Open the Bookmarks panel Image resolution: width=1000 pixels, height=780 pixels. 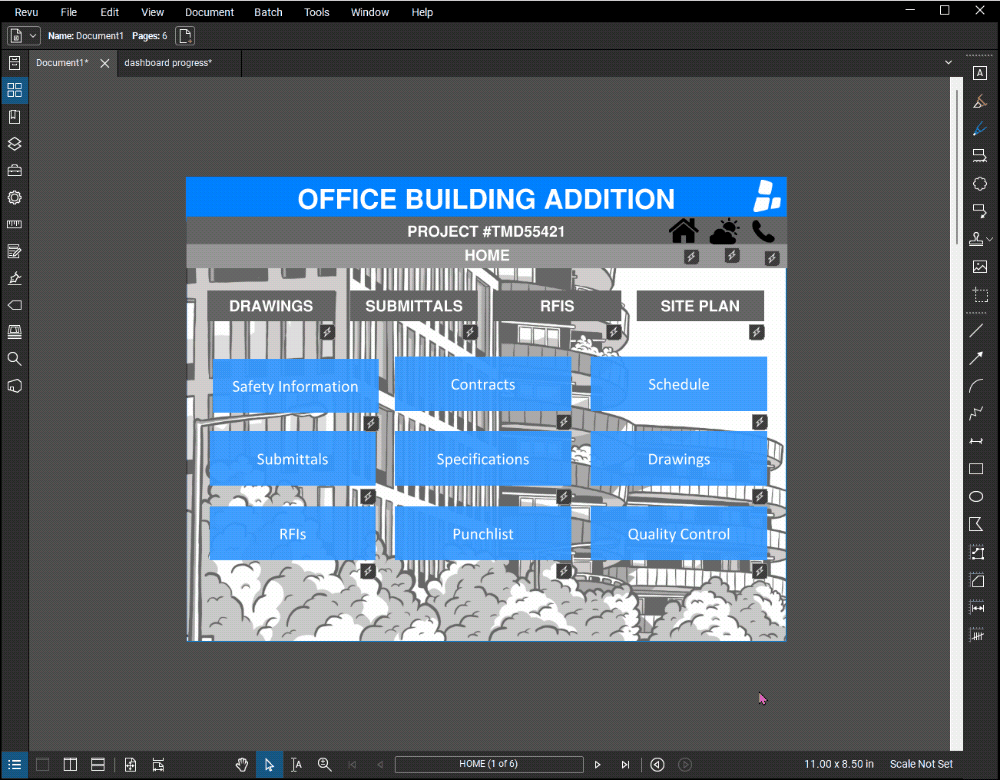pos(14,116)
